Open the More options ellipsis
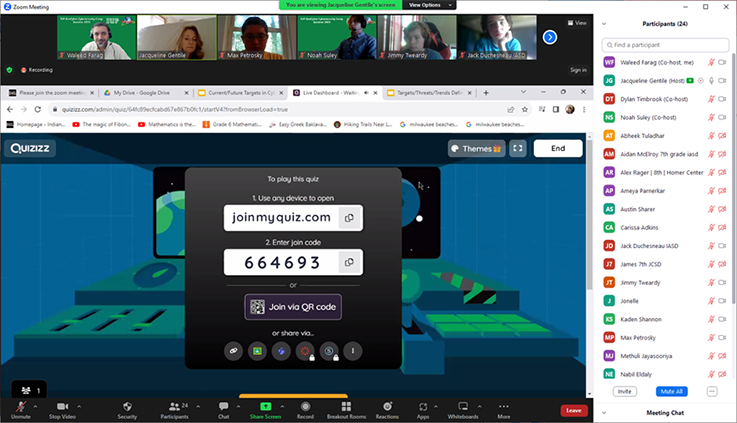This screenshot has width=737, height=423. (x=503, y=406)
